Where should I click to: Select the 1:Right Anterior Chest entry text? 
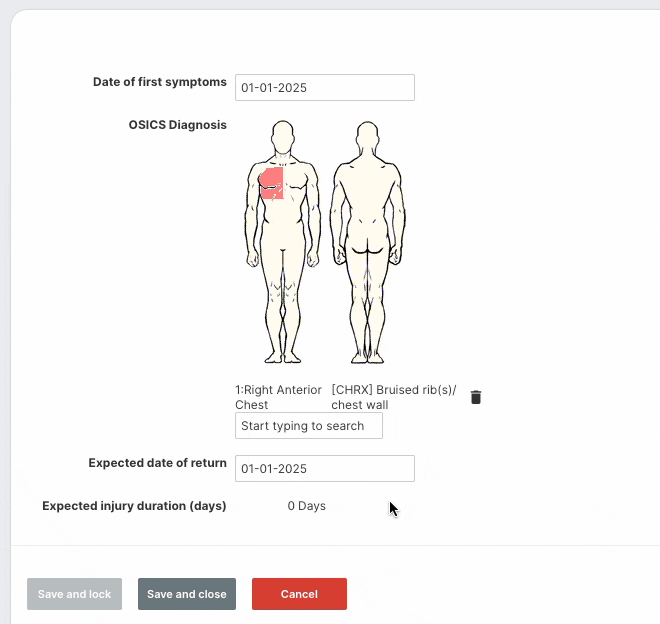pos(278,397)
